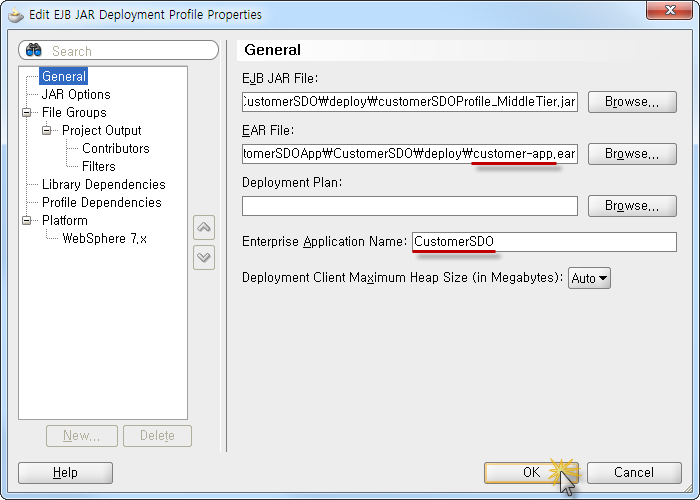The height and width of the screenshot is (500, 700).
Task: Select General in the tree
Action: (63, 76)
